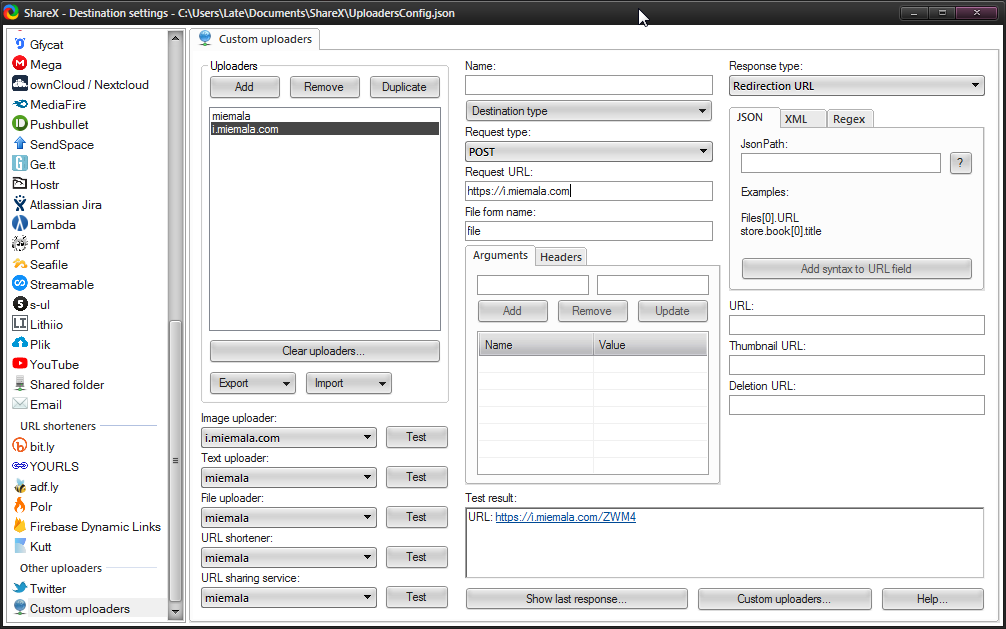Viewport: 1006px width, 629px height.
Task: Select Gfycat in the destinations list
Action: [x=46, y=45]
